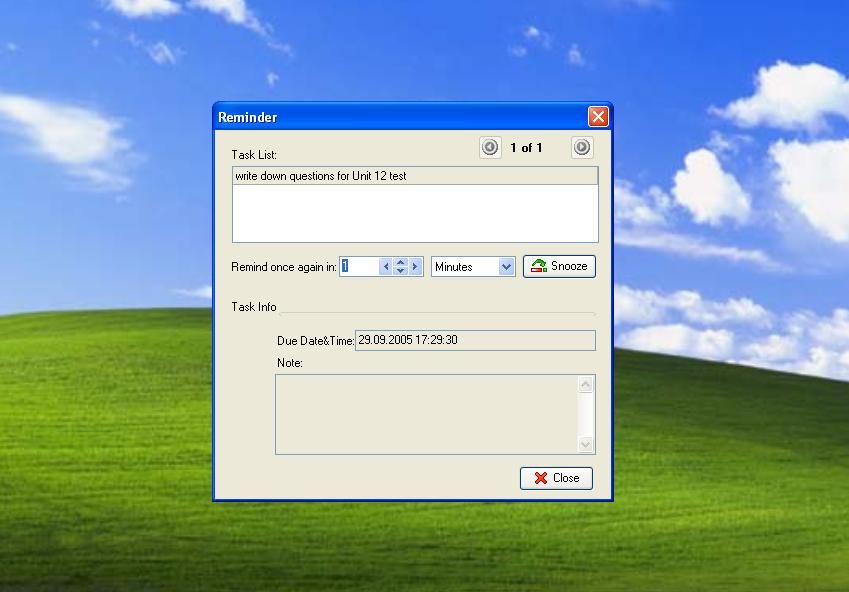
Task: Click the '1 of 1' task counter
Action: 526,148
